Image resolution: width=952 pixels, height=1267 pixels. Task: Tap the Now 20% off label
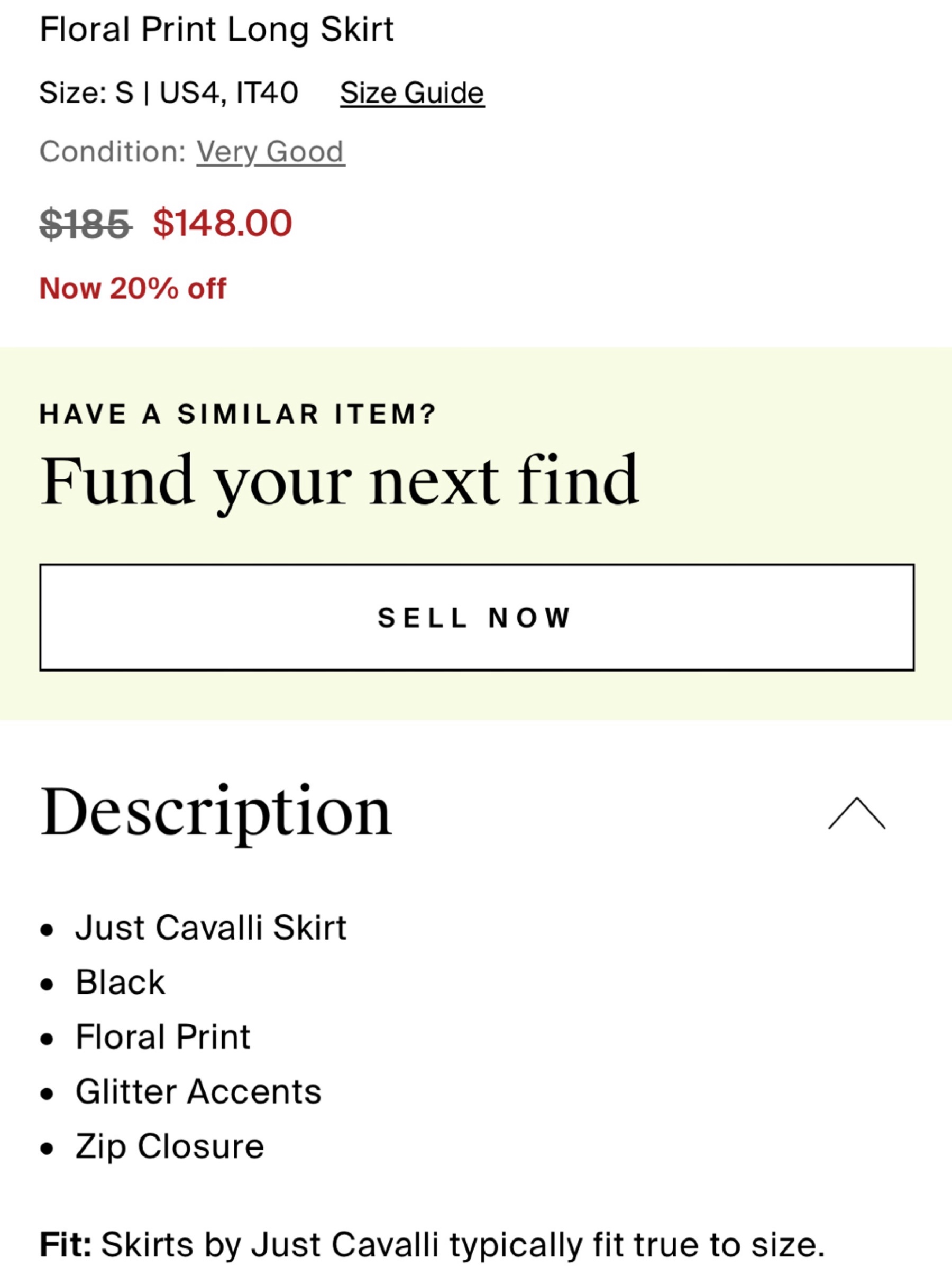(x=133, y=288)
